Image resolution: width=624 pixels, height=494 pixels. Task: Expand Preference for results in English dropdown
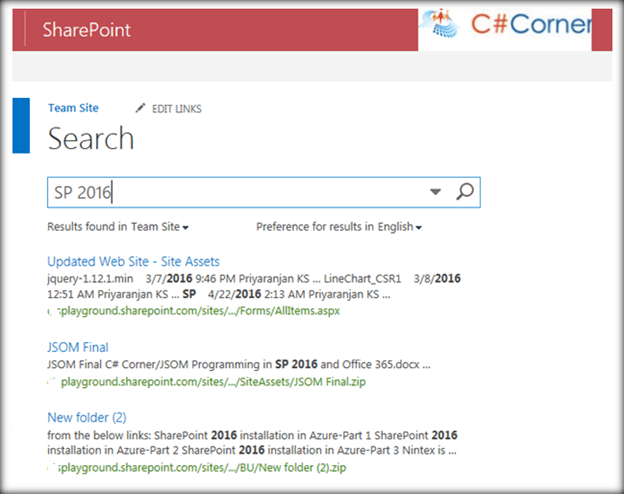(339, 227)
